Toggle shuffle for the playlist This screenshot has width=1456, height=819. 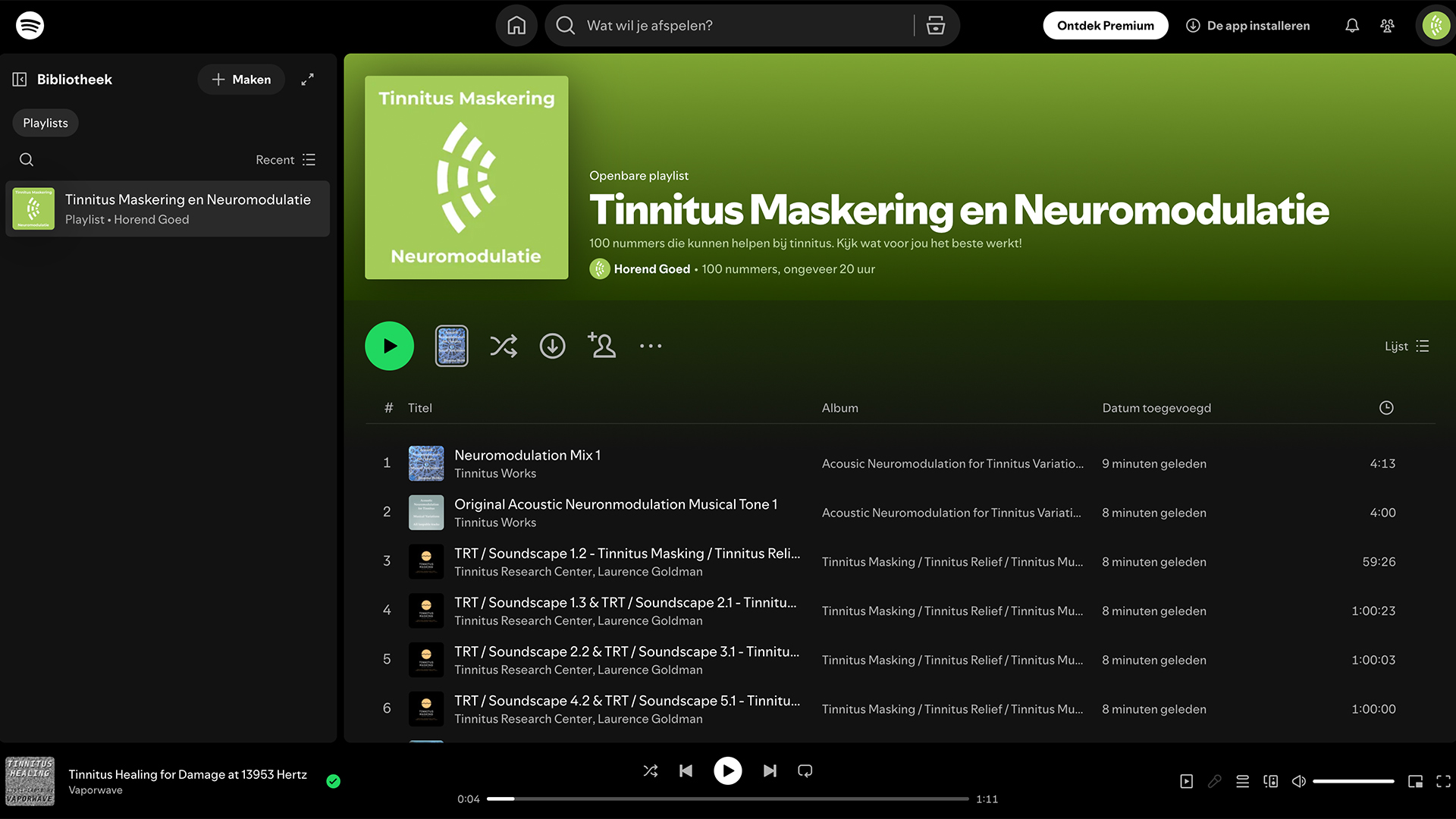tap(504, 346)
